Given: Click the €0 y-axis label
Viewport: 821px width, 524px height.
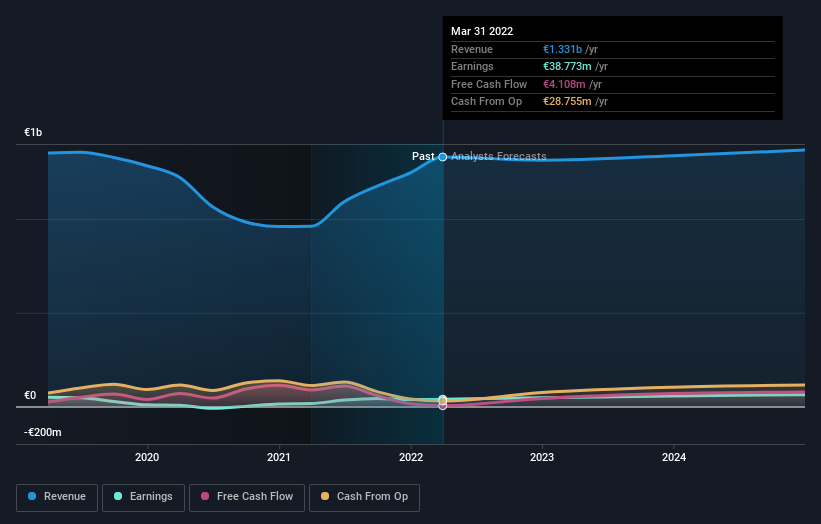Looking at the screenshot, I should (x=30, y=395).
